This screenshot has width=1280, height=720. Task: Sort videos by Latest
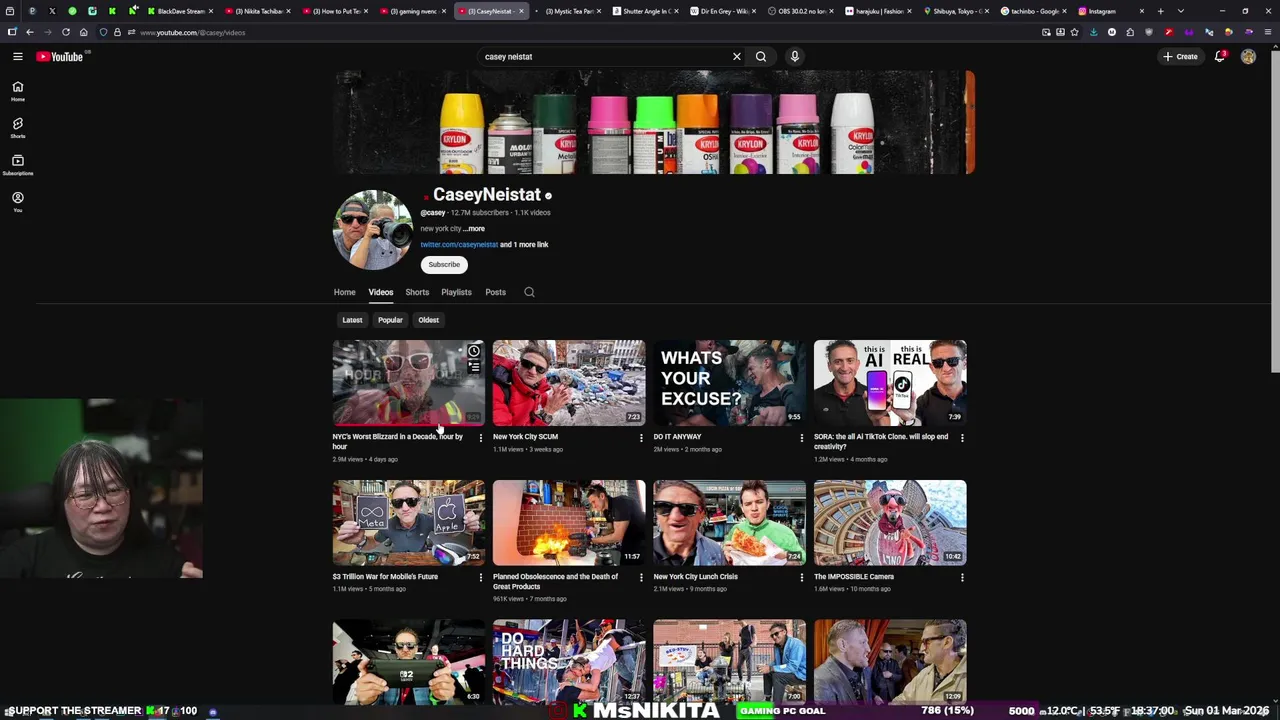tap(352, 320)
